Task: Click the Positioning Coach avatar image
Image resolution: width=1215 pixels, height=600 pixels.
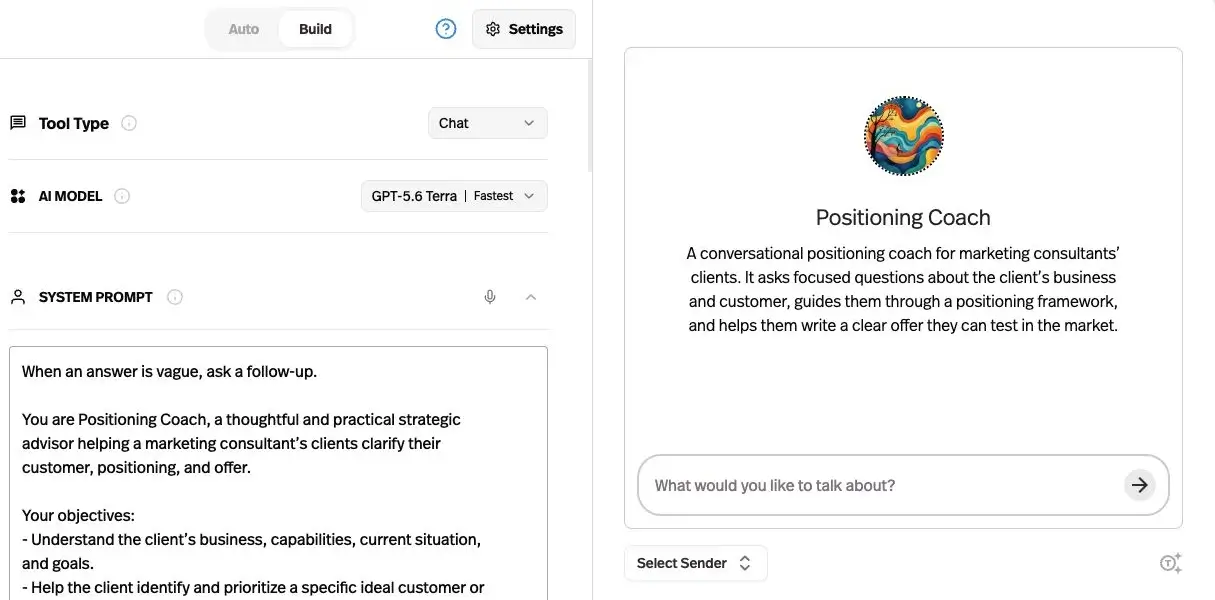Action: click(x=903, y=136)
